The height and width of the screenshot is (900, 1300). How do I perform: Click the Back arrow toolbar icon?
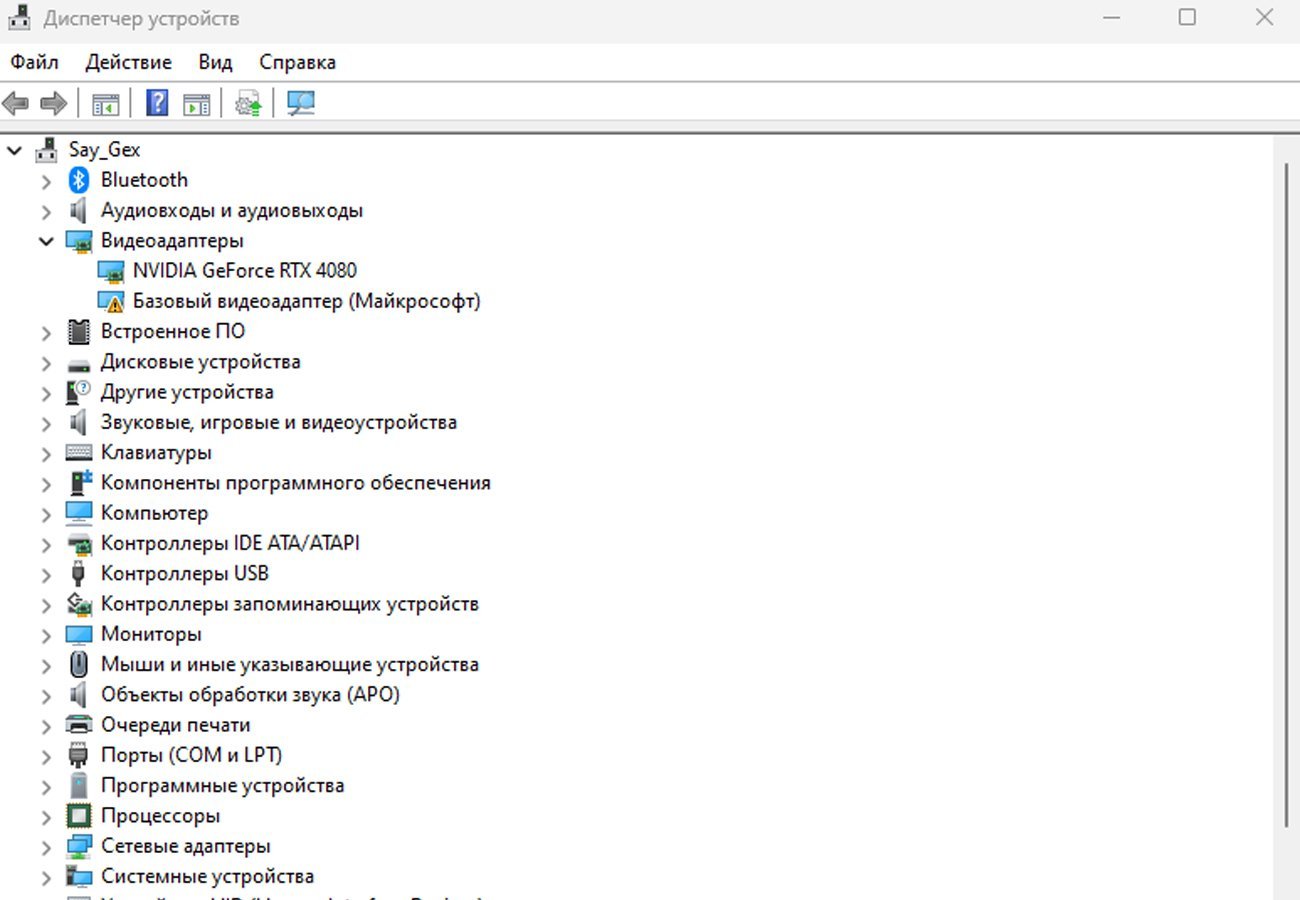pos(16,103)
